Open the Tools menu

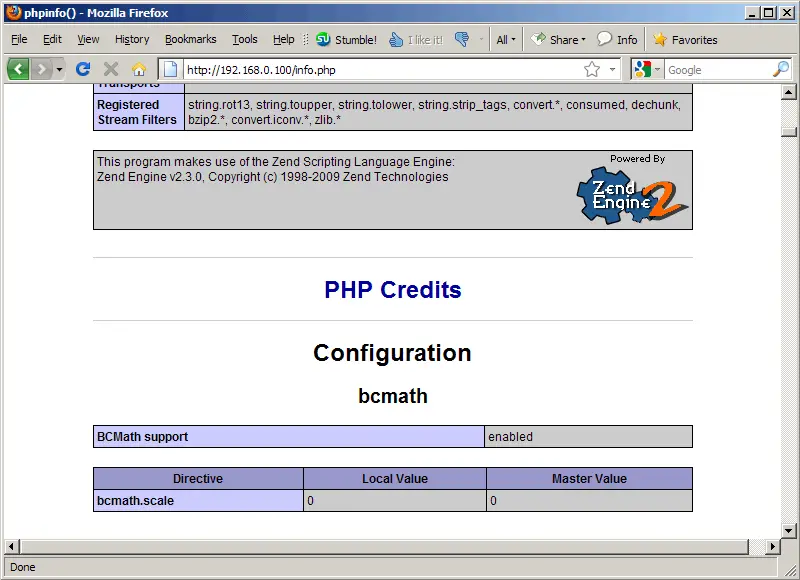point(245,39)
